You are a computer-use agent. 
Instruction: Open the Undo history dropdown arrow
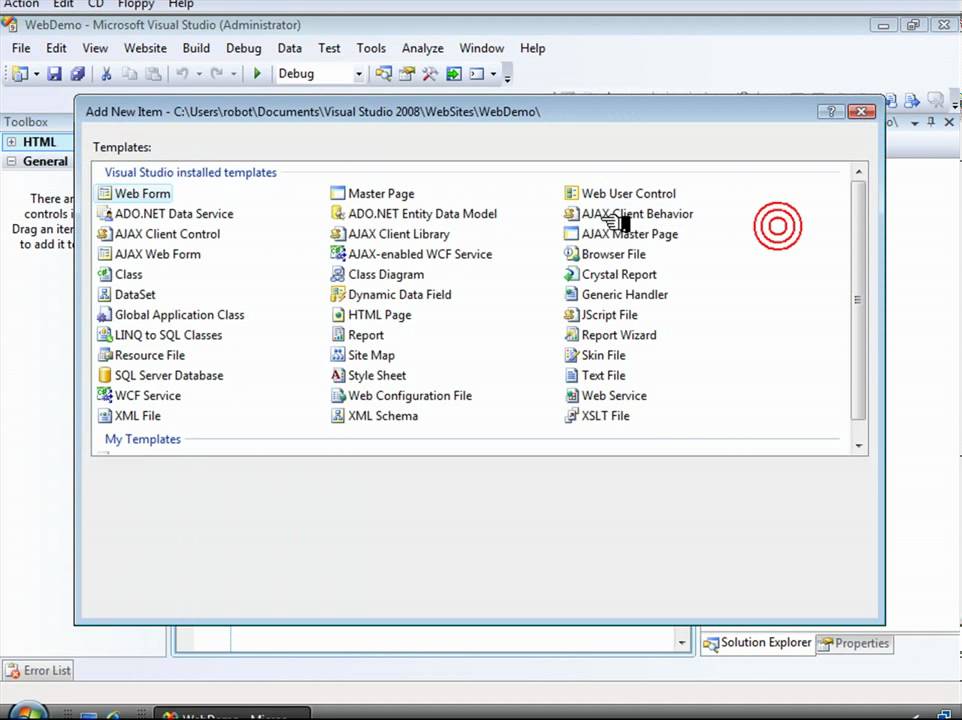pyautogui.click(x=199, y=74)
